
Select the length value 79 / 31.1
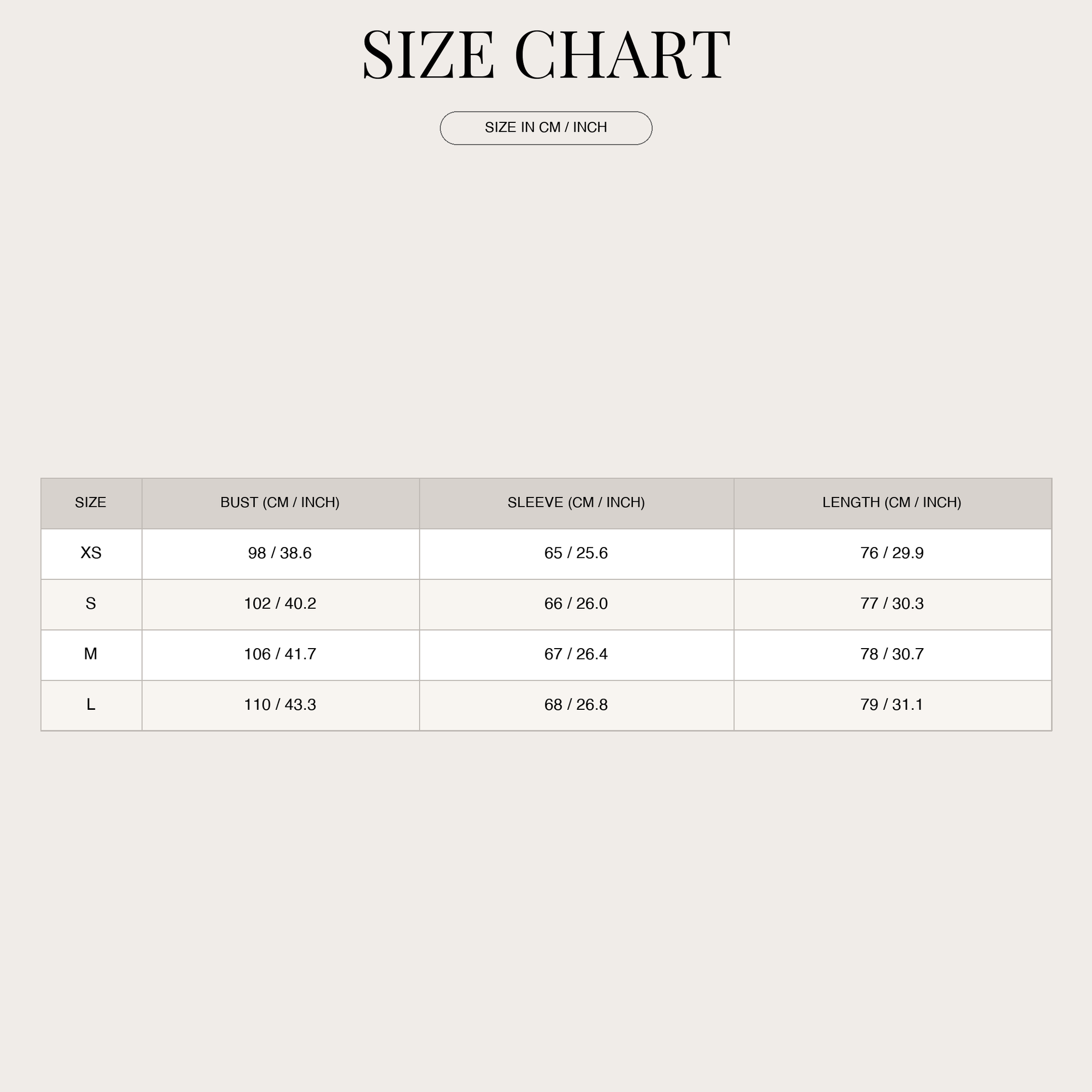[892, 704]
